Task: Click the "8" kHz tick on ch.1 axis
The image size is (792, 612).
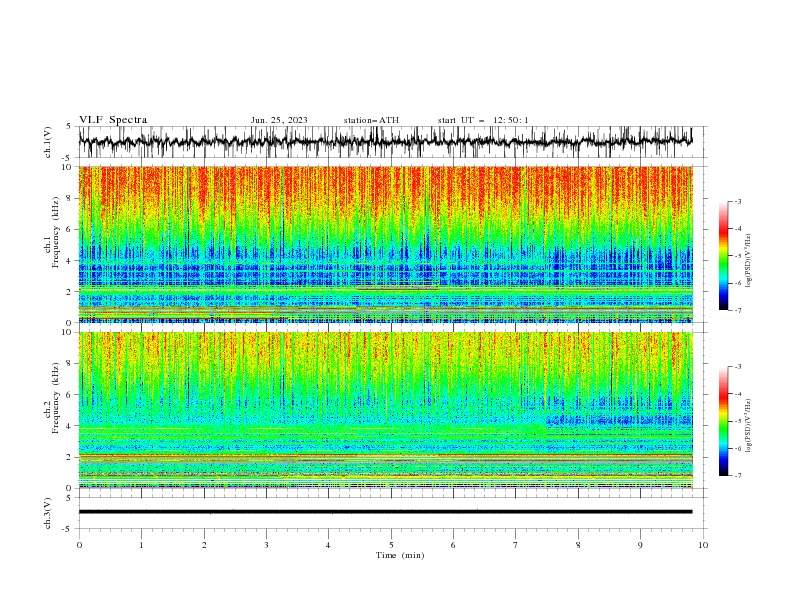Action: (70, 198)
